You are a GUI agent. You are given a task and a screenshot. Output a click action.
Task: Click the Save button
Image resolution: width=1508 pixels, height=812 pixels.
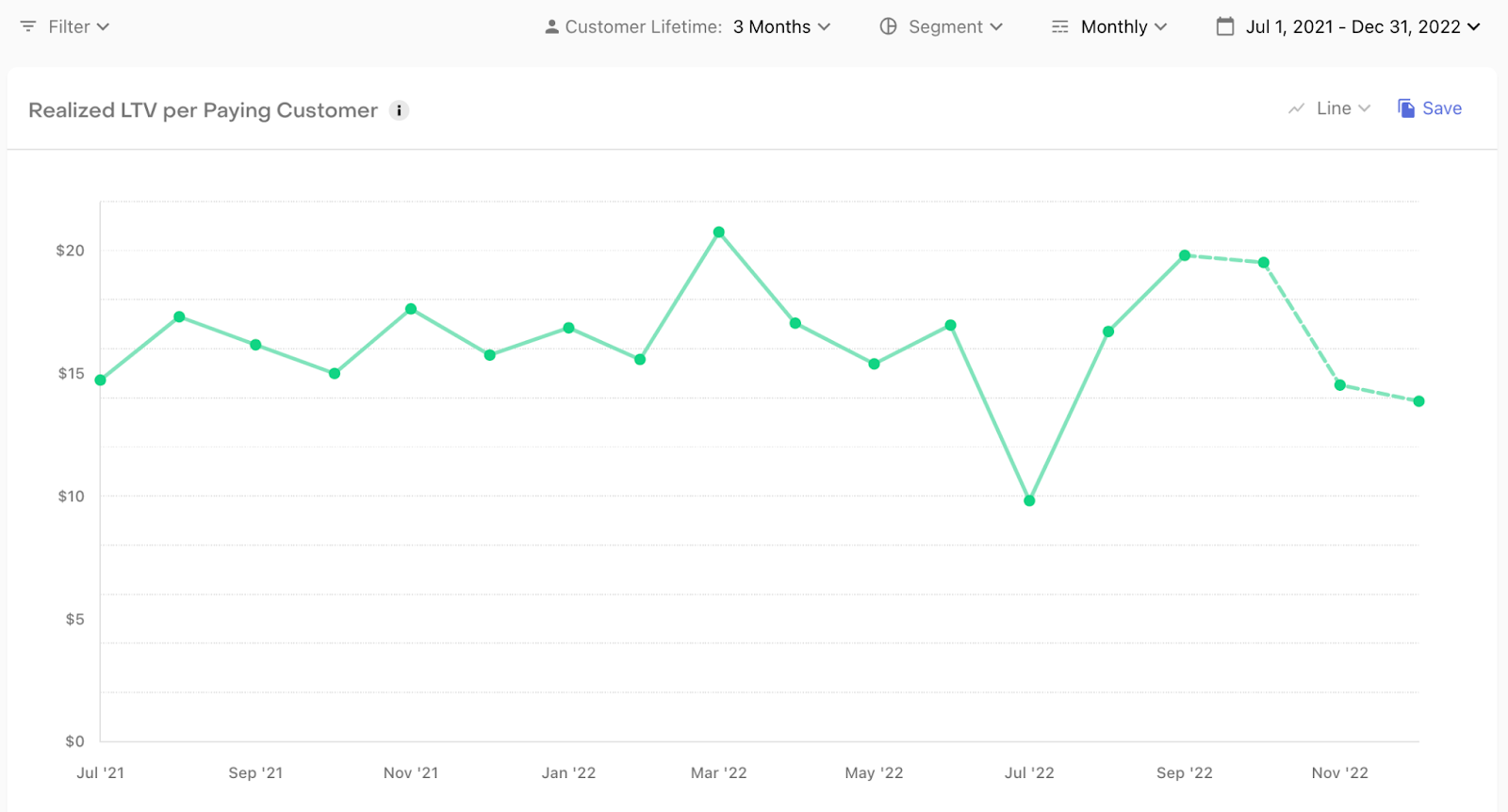[1430, 108]
